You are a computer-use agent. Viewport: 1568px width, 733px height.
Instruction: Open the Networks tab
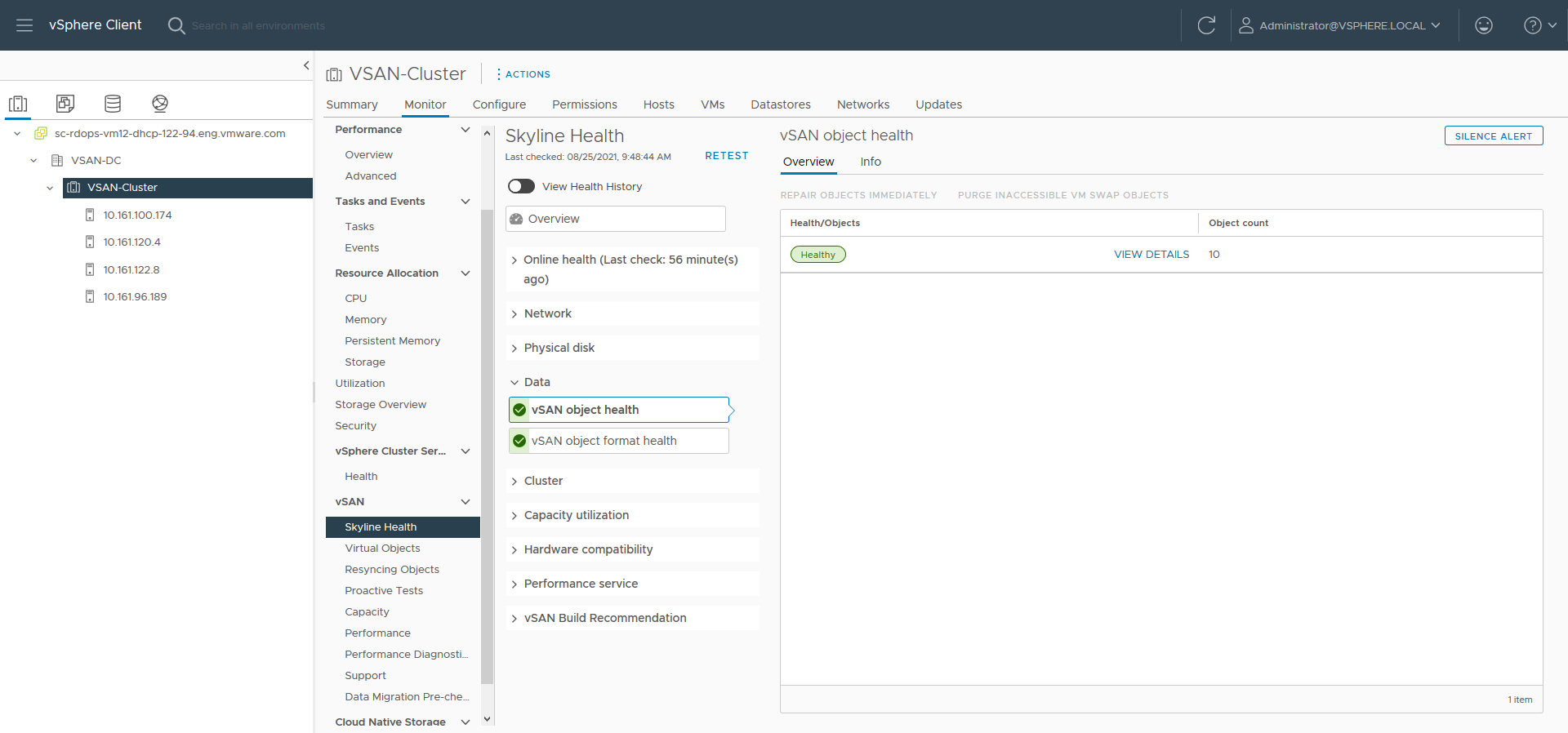pyautogui.click(x=863, y=104)
